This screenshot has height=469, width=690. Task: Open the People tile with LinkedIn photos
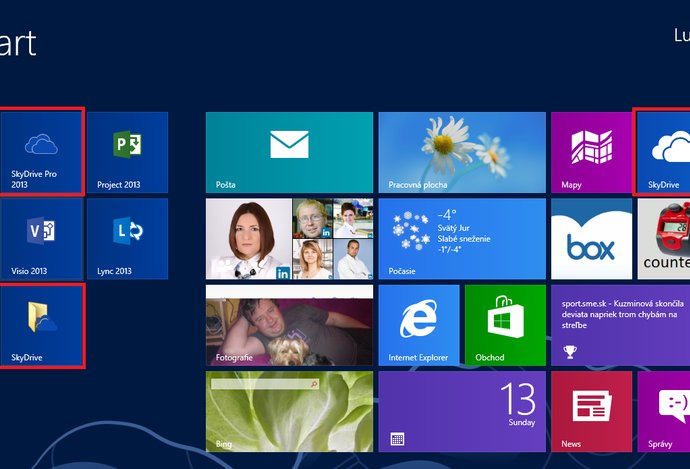(x=290, y=239)
